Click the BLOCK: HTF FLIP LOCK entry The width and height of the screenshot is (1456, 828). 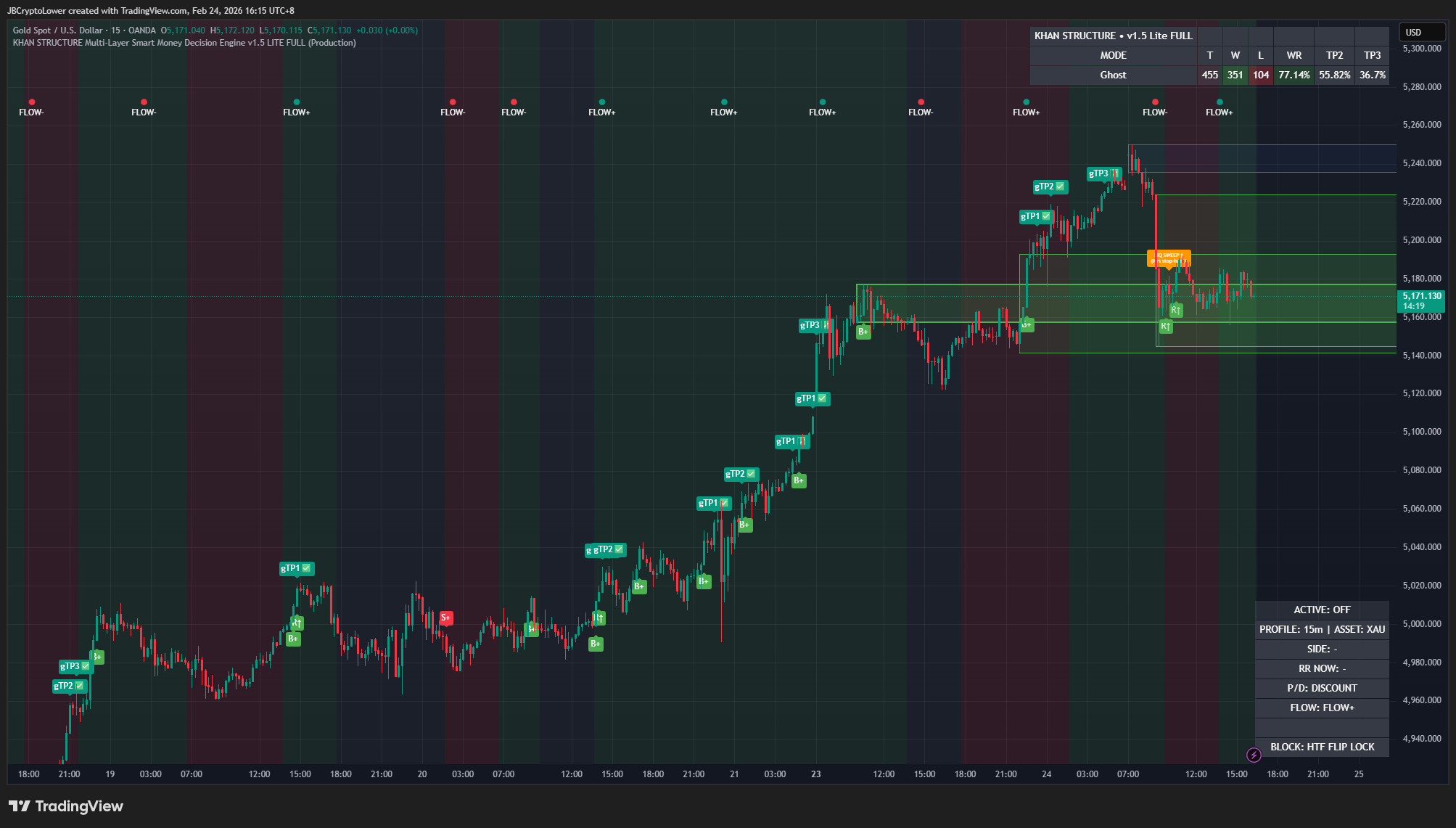click(1321, 747)
